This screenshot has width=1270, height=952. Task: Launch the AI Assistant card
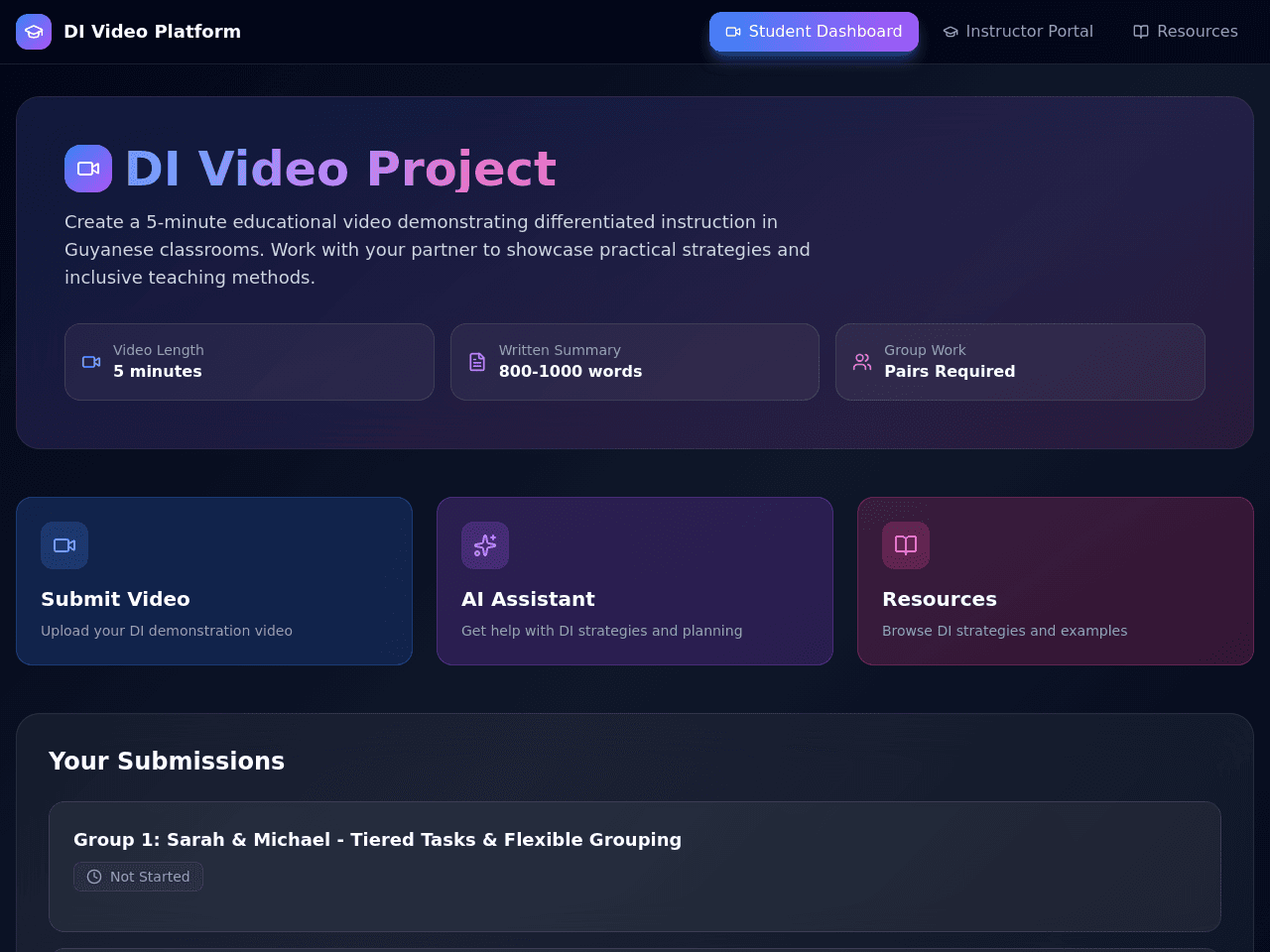[635, 581]
